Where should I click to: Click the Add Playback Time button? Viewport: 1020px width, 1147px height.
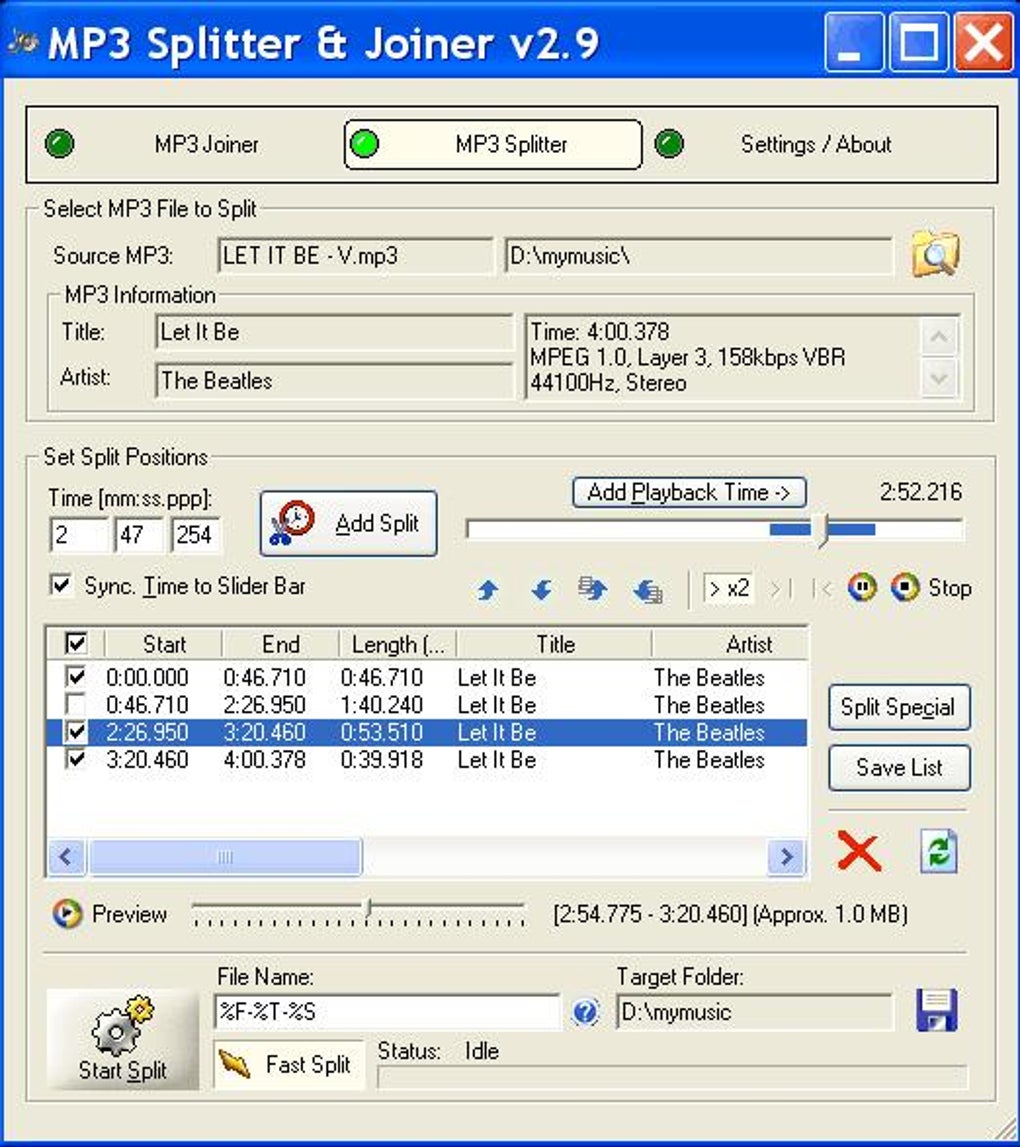[x=689, y=492]
